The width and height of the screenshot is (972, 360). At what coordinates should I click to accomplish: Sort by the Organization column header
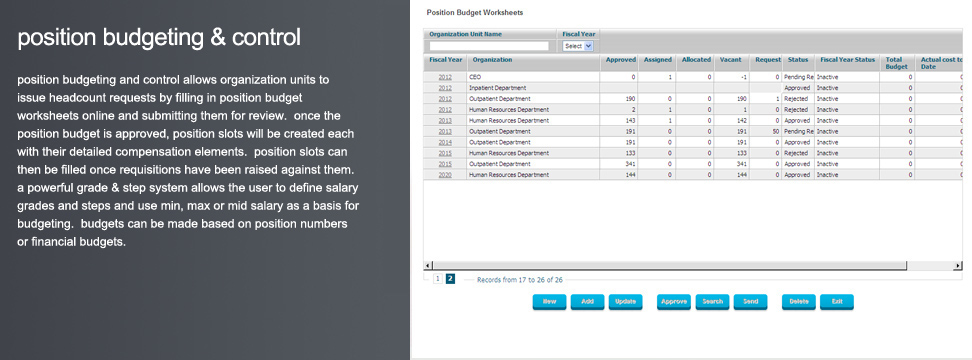click(x=492, y=60)
